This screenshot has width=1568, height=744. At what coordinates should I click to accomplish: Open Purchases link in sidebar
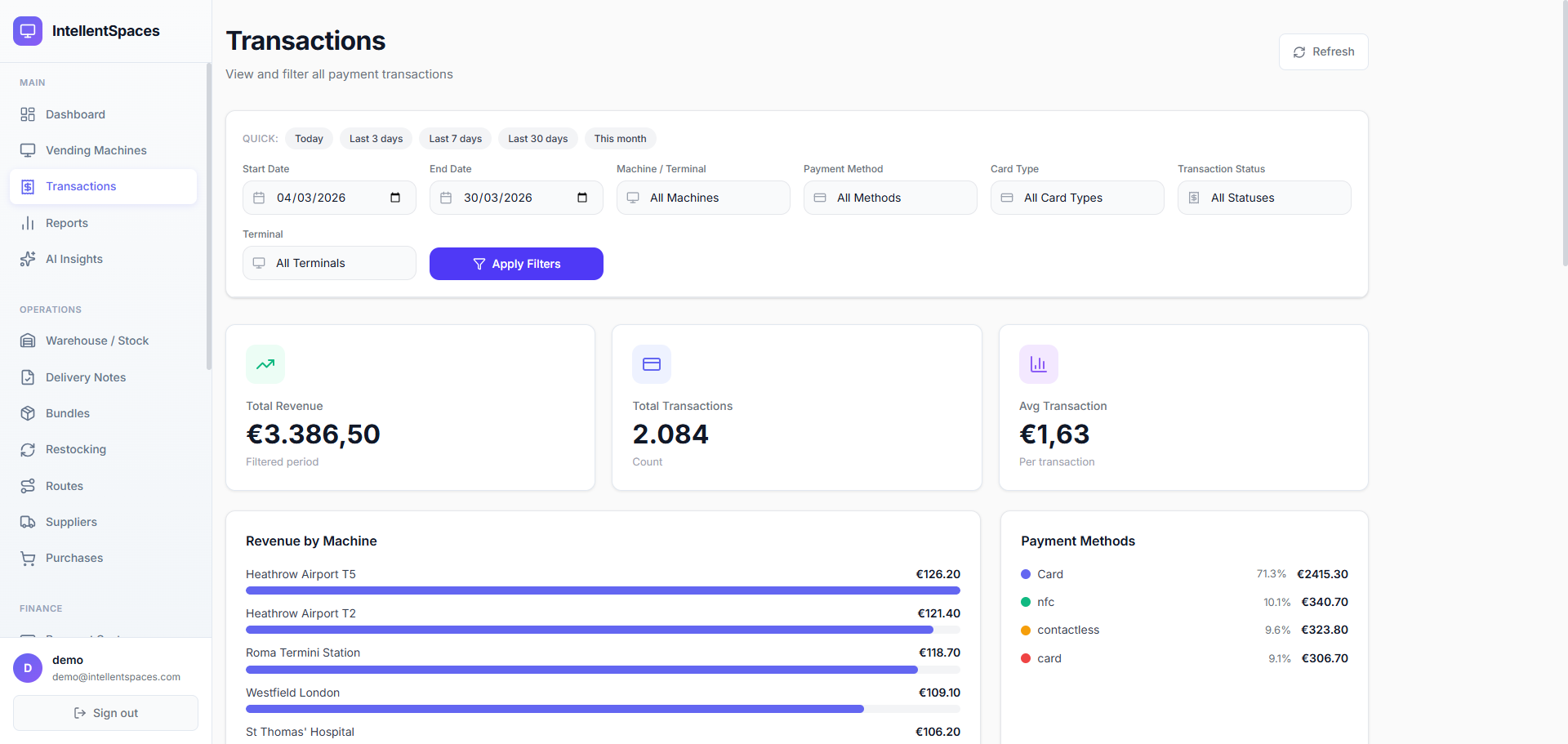point(103,558)
